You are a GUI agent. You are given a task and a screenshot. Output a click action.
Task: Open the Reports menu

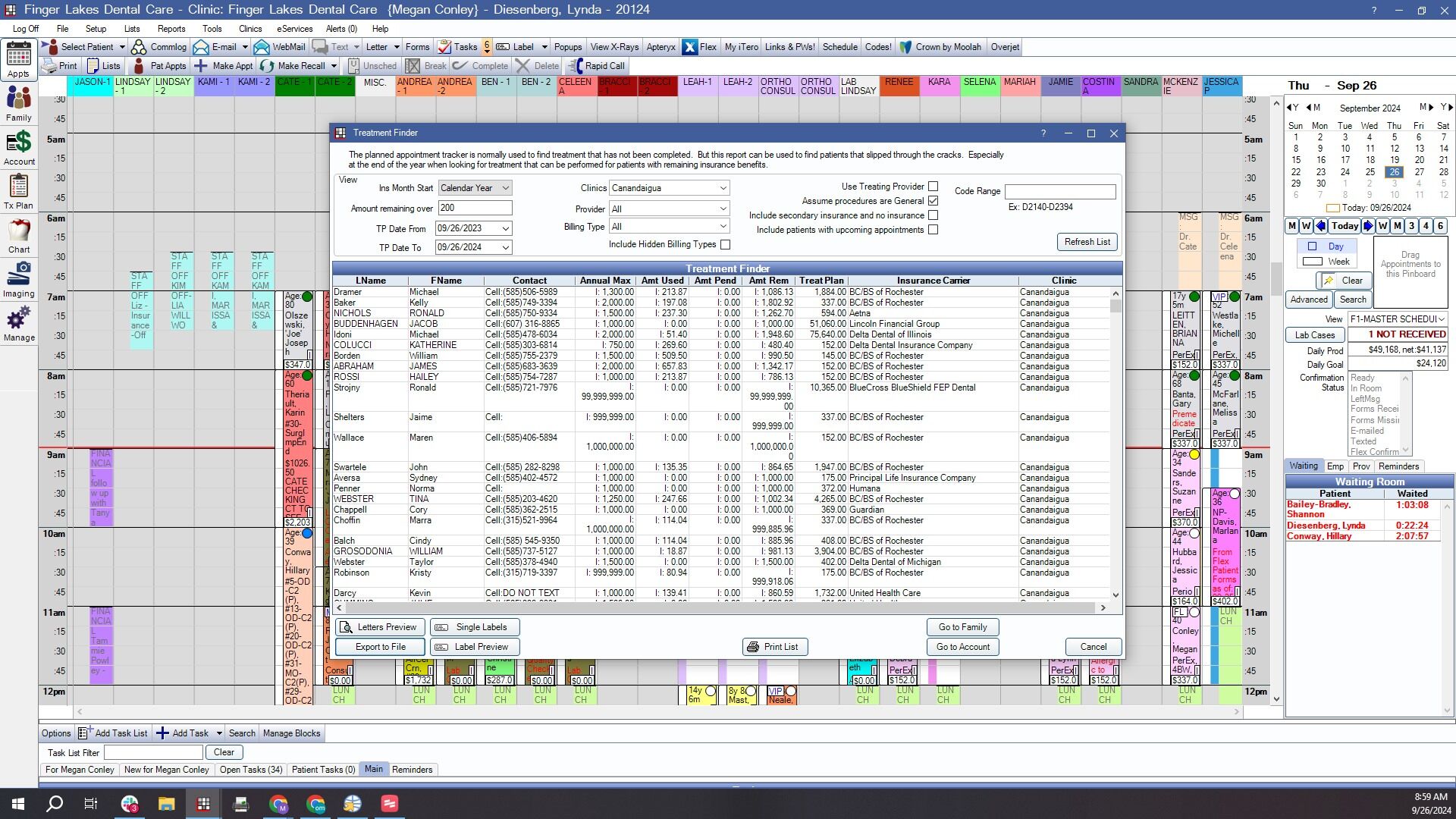point(171,29)
